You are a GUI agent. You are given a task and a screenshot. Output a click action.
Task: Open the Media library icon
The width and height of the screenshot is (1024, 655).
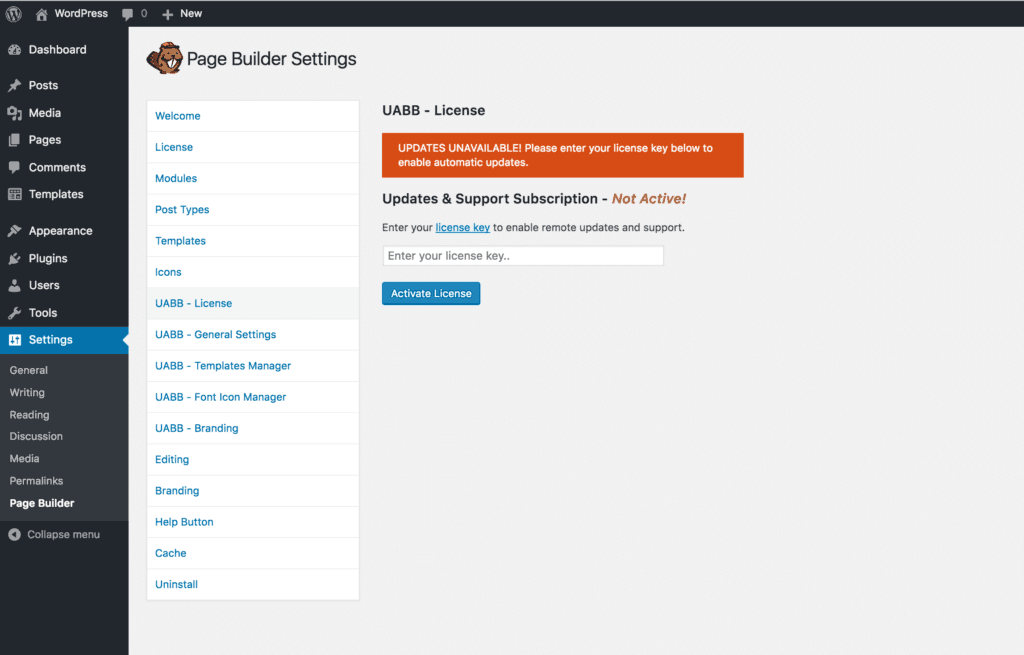(14, 113)
